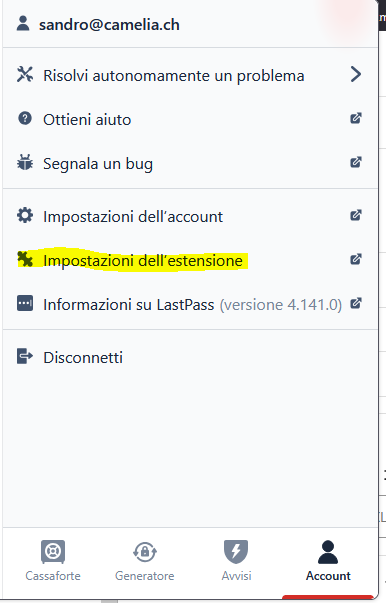
Task: Go to the Avvisi tab
Action: [x=236, y=561]
